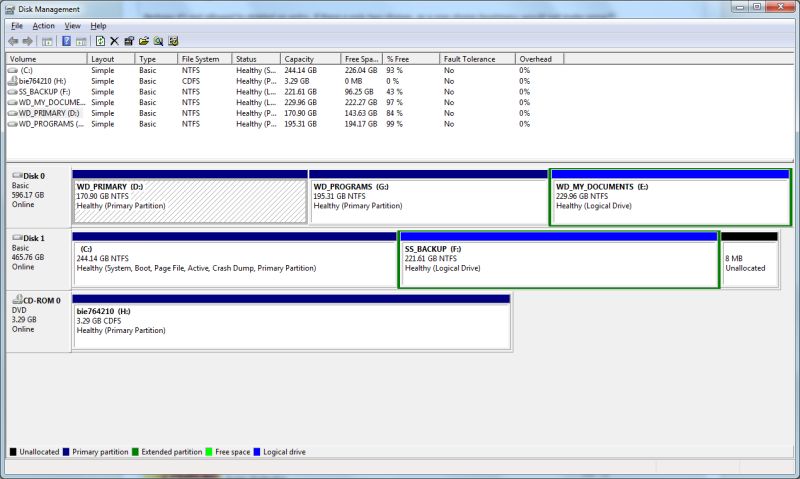Sort by the Type column header
This screenshot has height=479, width=800.
pyautogui.click(x=157, y=59)
